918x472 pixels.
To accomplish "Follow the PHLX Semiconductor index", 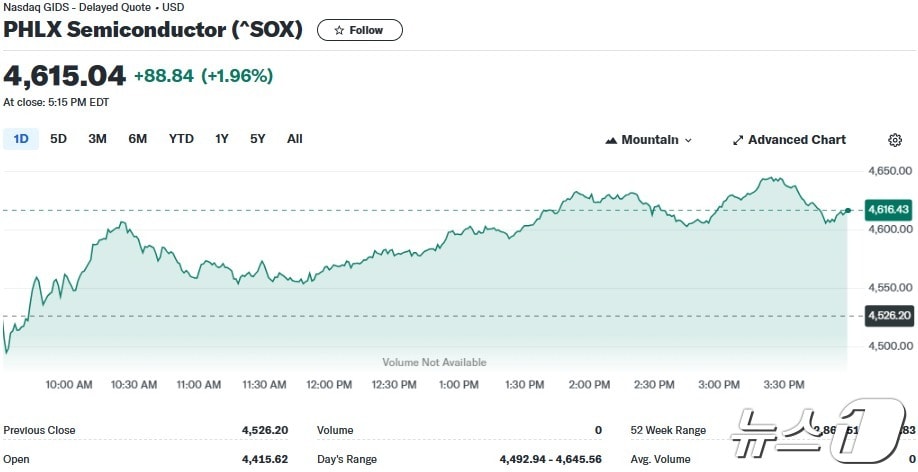I will click(x=360, y=30).
